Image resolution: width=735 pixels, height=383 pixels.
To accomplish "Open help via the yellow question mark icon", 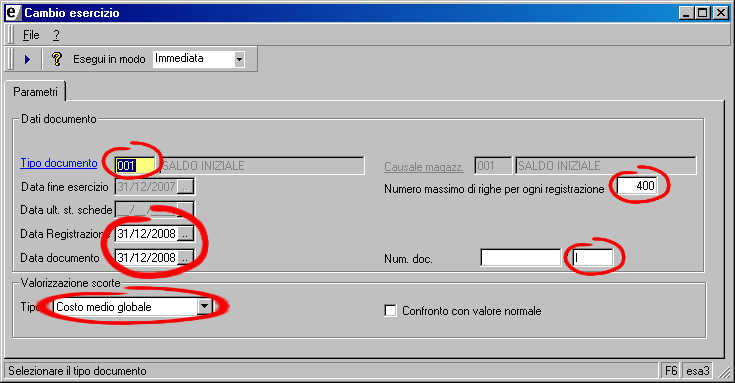I will pyautogui.click(x=57, y=59).
